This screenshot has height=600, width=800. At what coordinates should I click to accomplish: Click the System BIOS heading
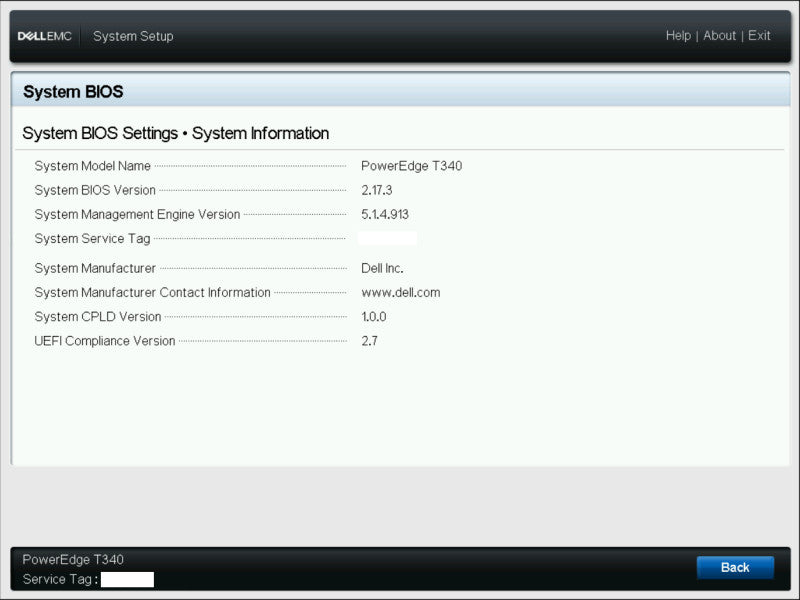coord(73,92)
